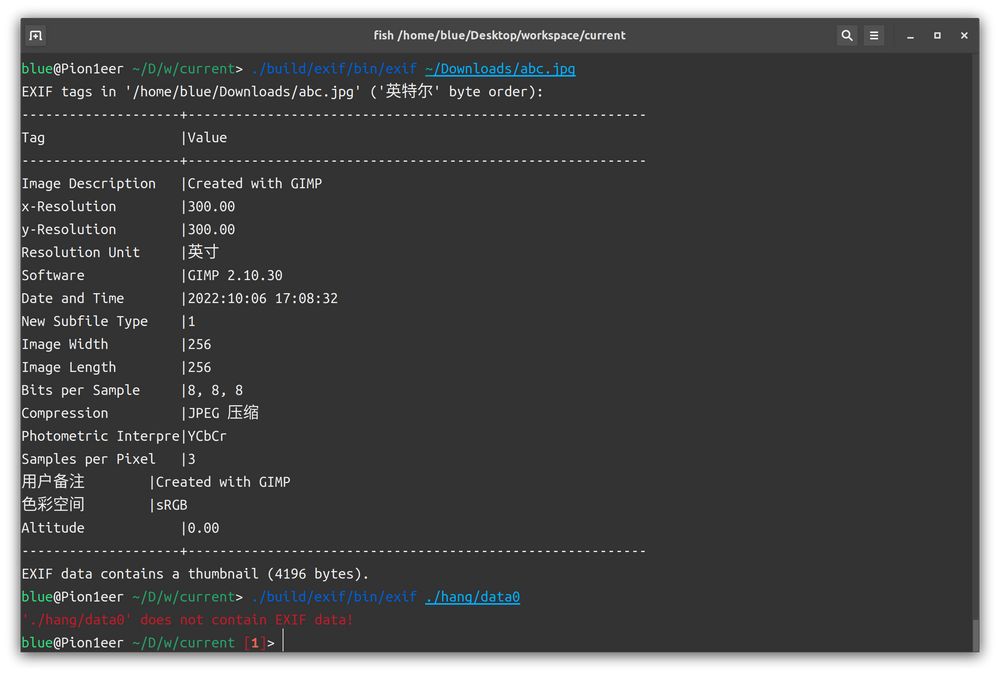Viewport: 1000px width, 675px height.
Task: Open the terminal search
Action: click(847, 35)
